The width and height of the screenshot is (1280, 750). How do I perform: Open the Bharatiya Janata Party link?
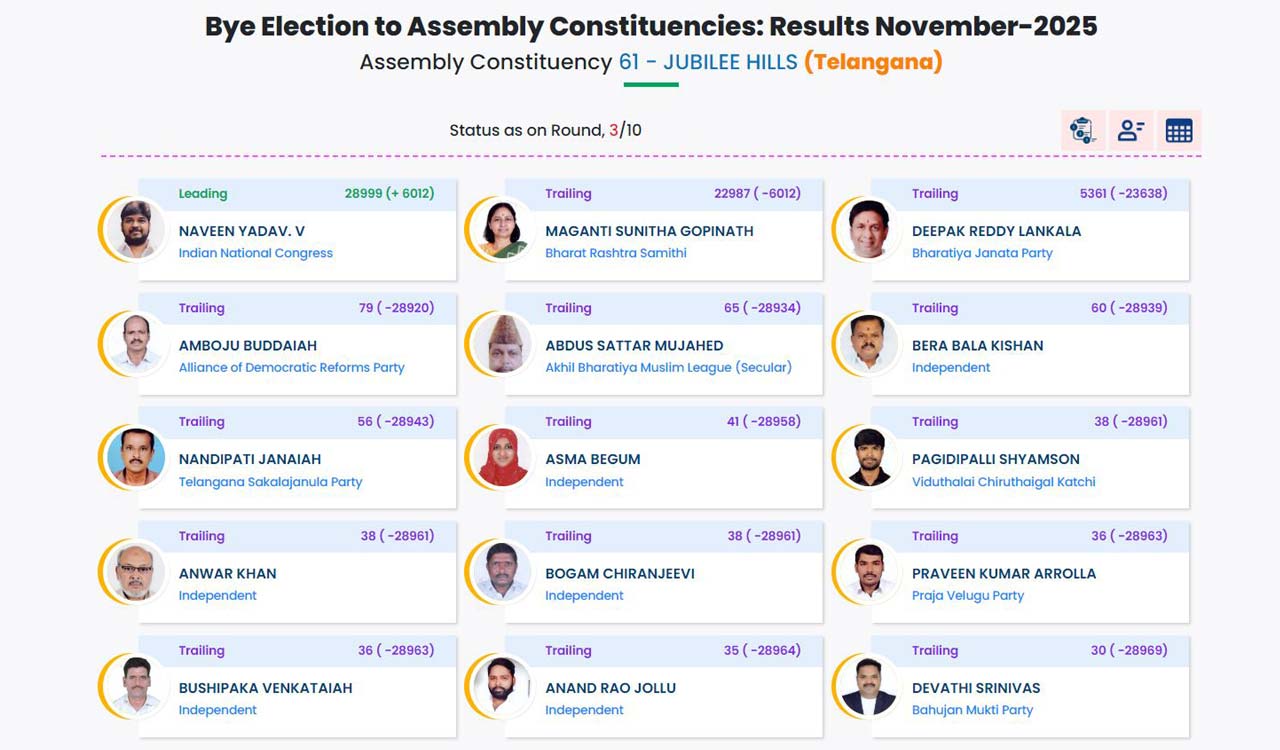point(981,253)
